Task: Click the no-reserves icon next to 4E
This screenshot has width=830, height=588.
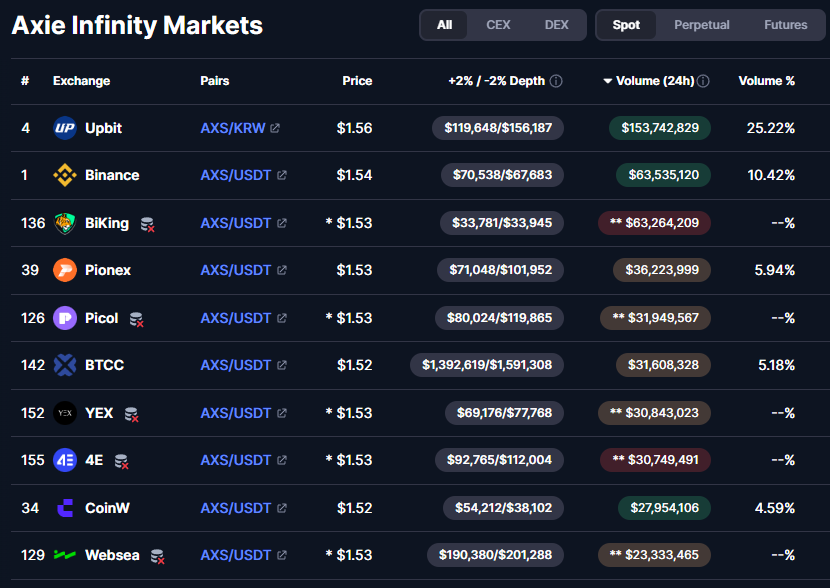Action: [x=122, y=462]
